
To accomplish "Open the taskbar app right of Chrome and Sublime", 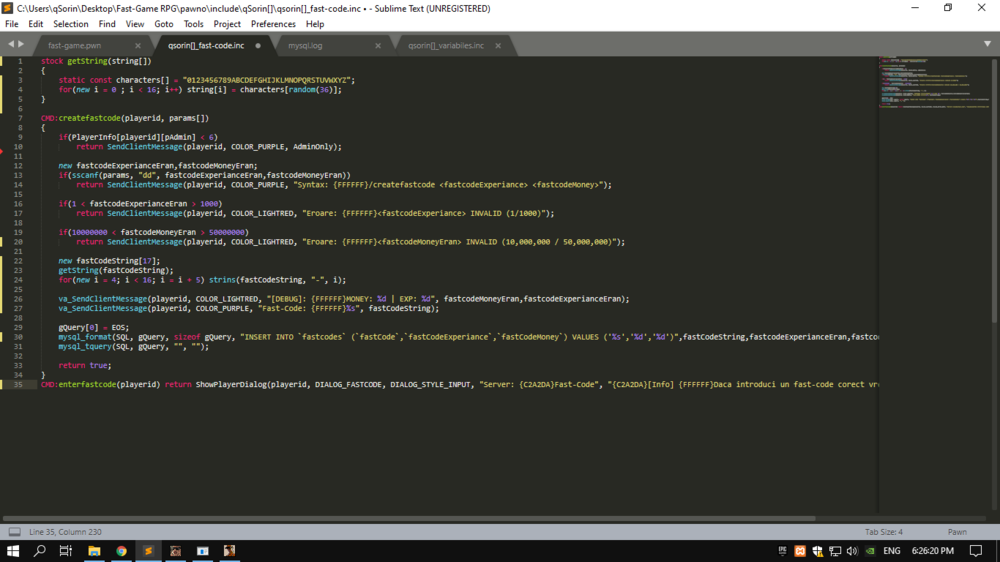I will click(x=175, y=551).
